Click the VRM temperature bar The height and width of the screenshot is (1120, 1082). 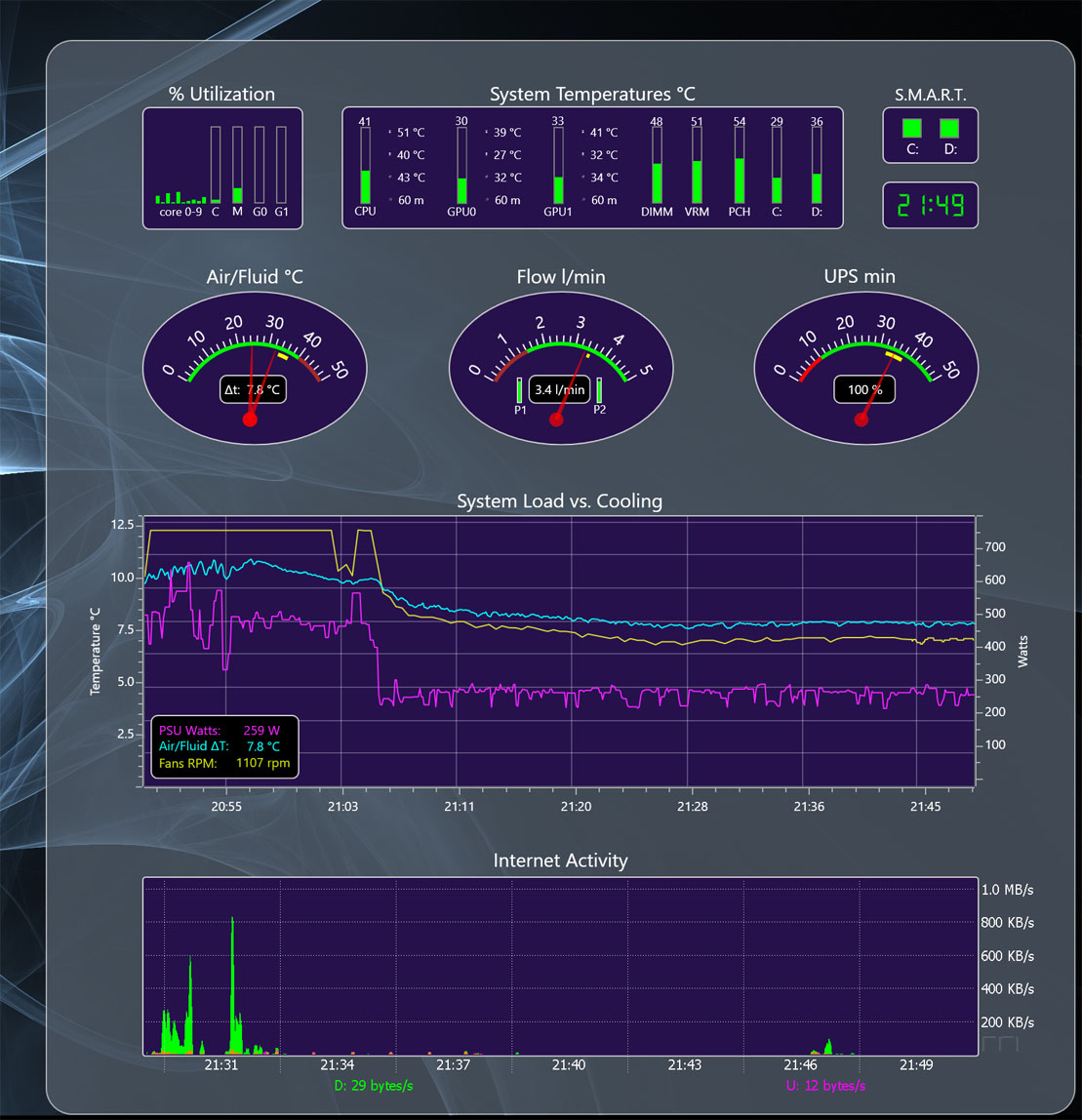click(x=697, y=166)
